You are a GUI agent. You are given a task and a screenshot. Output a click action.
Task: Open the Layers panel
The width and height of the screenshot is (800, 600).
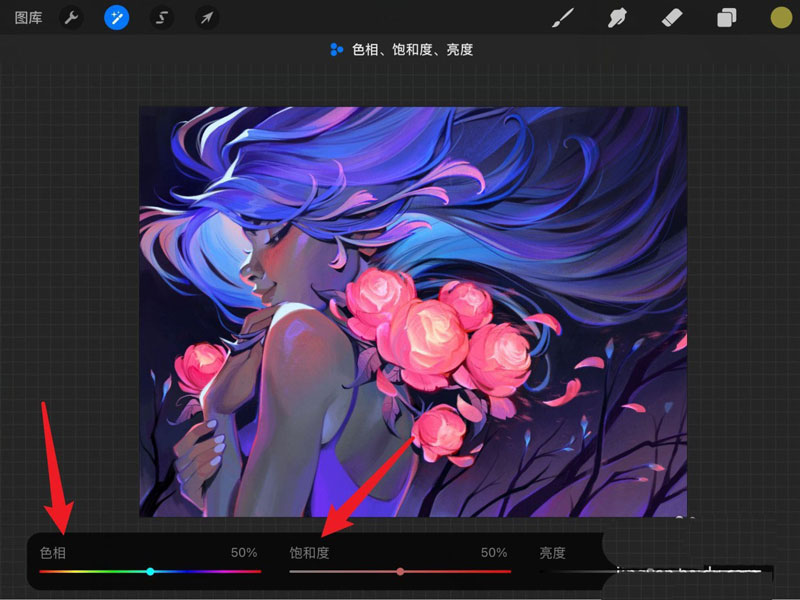coord(726,17)
